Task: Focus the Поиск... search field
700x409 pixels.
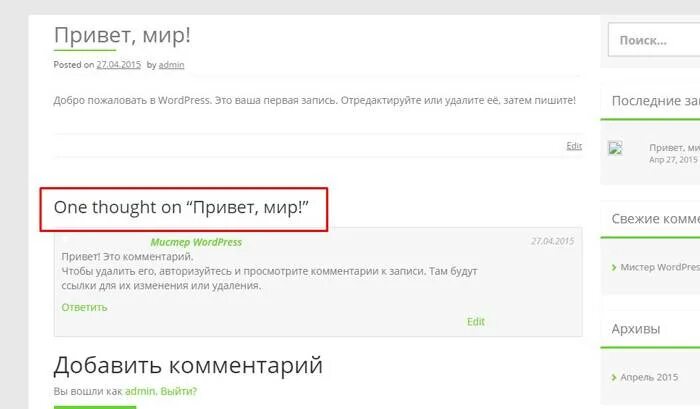Action: click(x=654, y=40)
